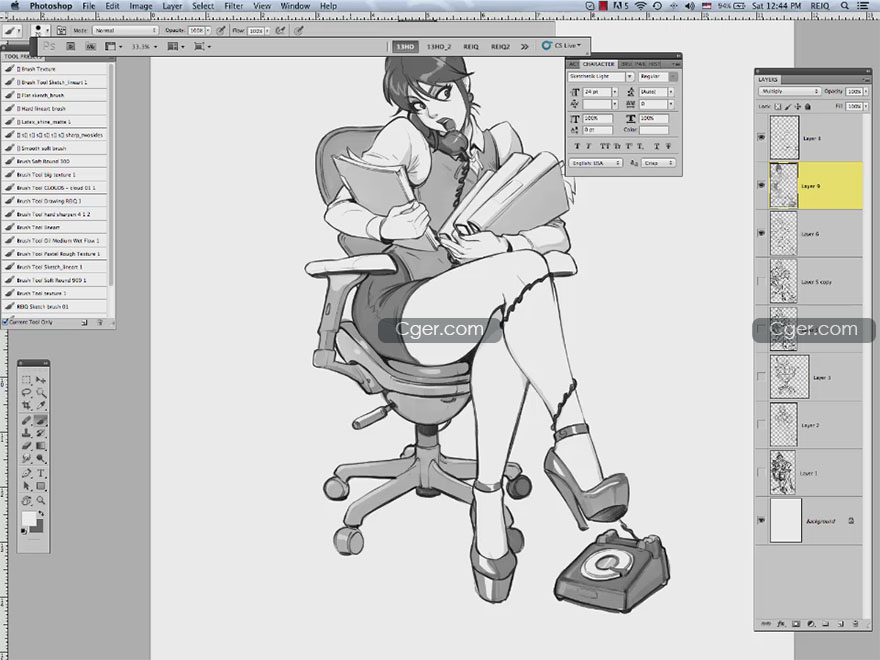Open the CS Live menu
The height and width of the screenshot is (660, 880).
561,45
